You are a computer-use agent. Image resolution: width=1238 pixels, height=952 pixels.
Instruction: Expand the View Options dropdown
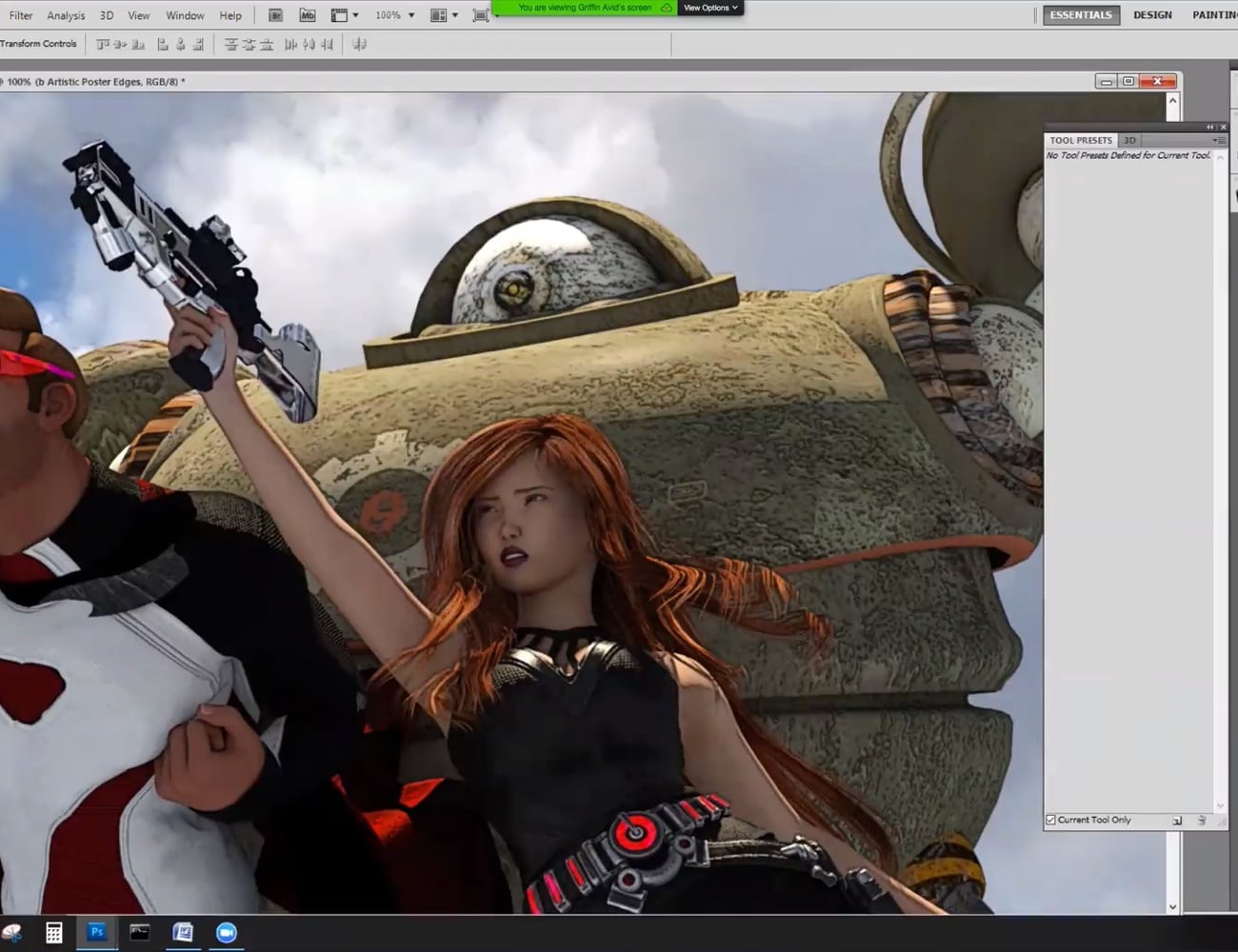click(x=709, y=7)
